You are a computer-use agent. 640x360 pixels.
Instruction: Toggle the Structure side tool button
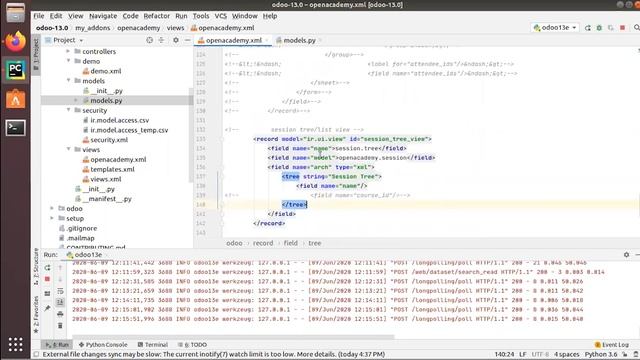pyautogui.click(x=36, y=267)
